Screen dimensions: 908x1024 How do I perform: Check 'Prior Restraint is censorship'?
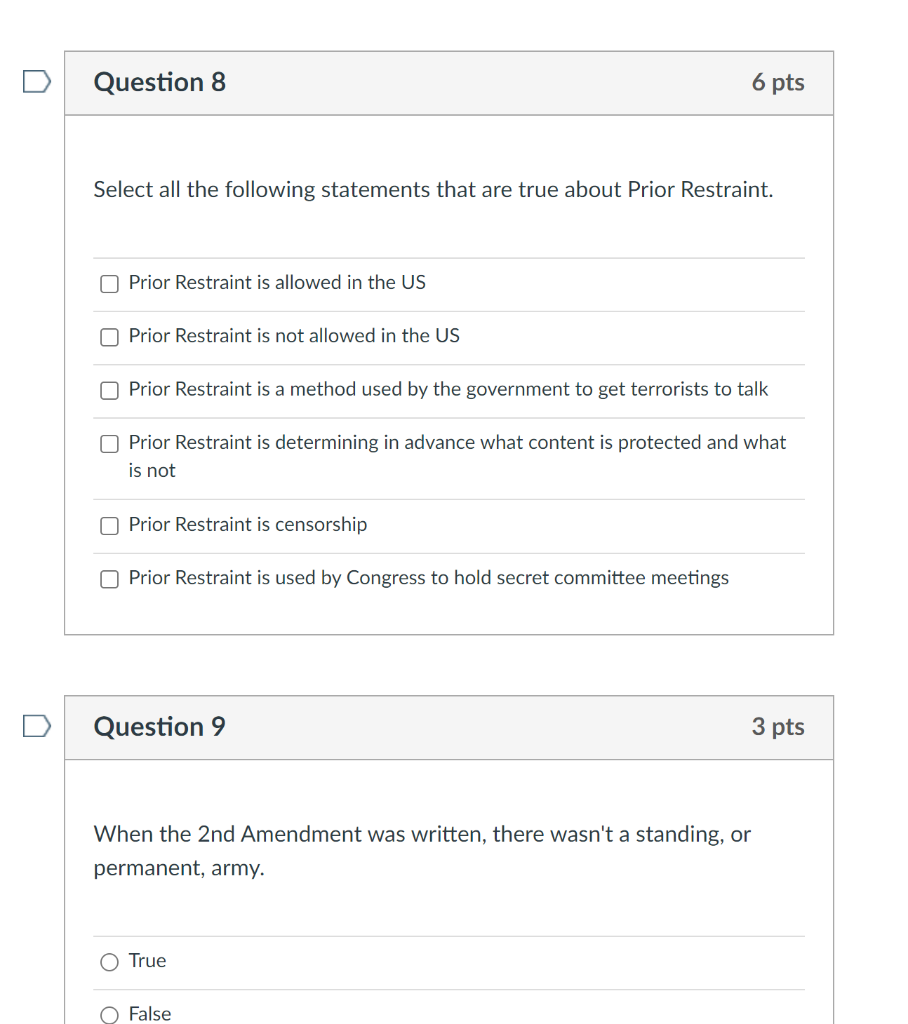(x=109, y=525)
